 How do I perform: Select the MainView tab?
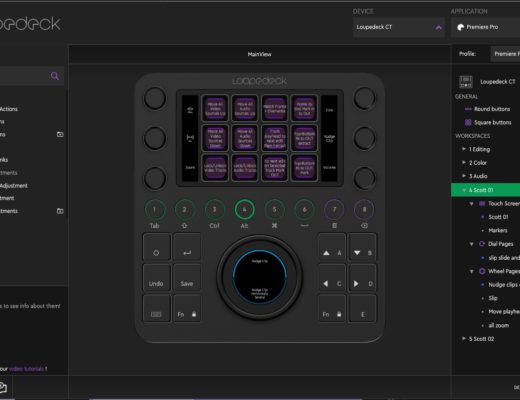pos(259,54)
